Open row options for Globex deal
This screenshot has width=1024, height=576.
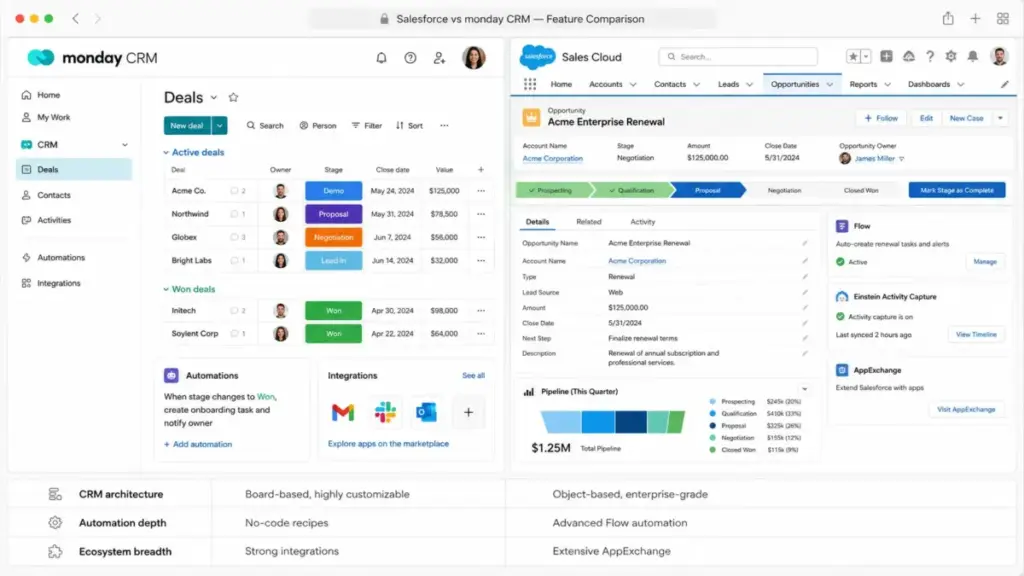(x=481, y=237)
